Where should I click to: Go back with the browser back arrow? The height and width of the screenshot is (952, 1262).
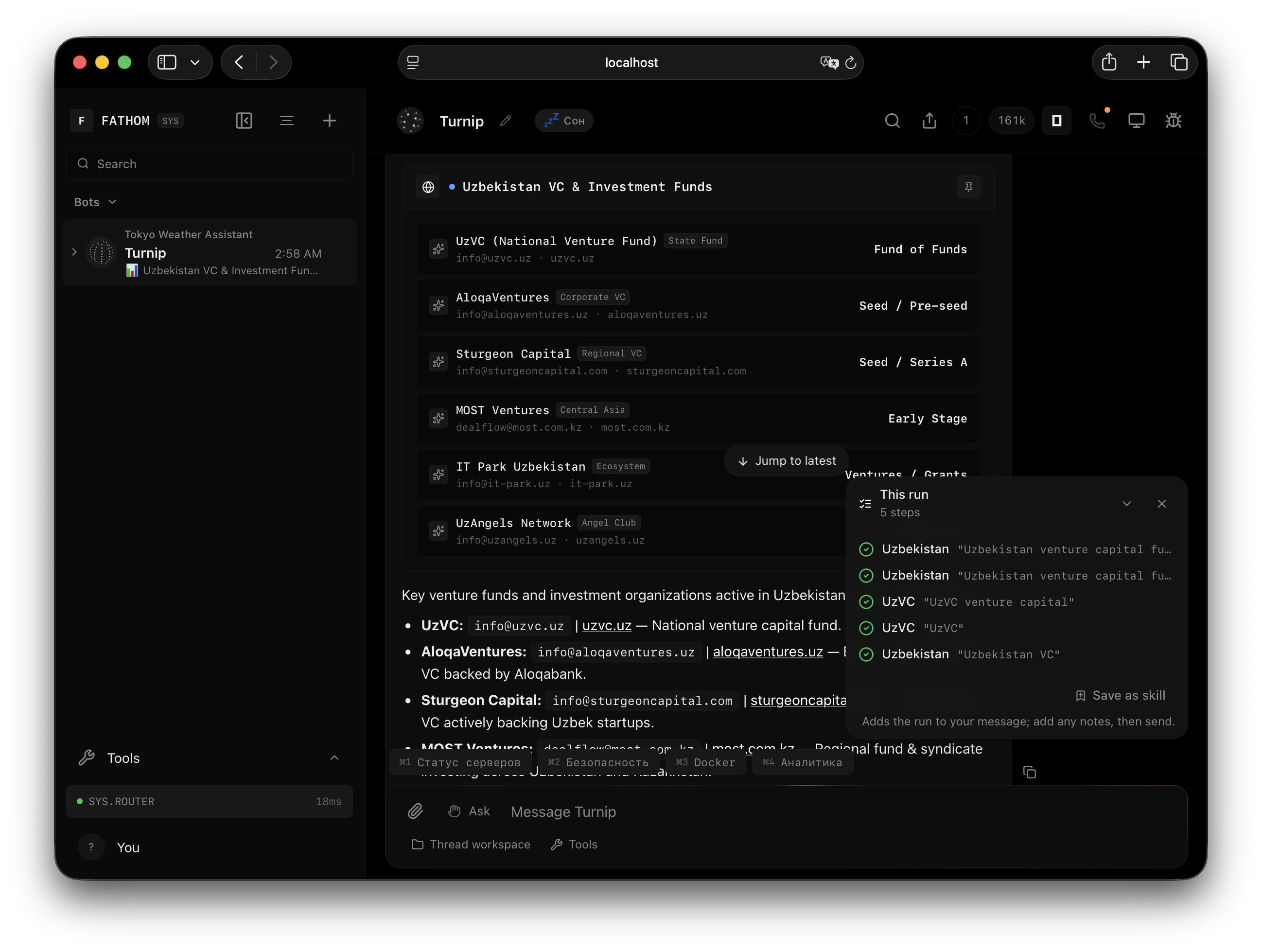pyautogui.click(x=240, y=62)
